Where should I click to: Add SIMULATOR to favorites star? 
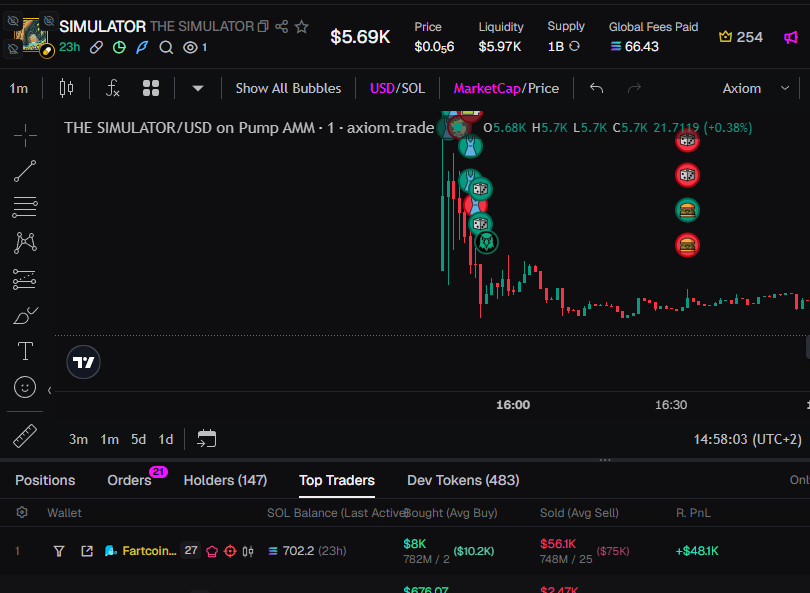pos(302,26)
